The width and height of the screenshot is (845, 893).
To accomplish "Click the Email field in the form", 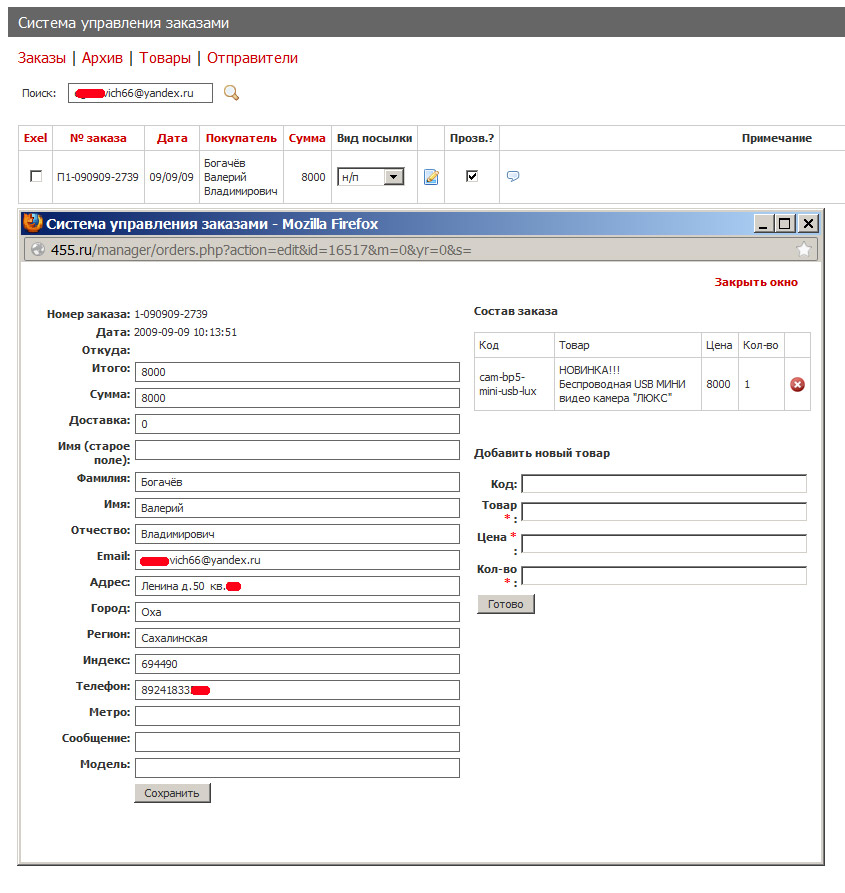I will (297, 560).
